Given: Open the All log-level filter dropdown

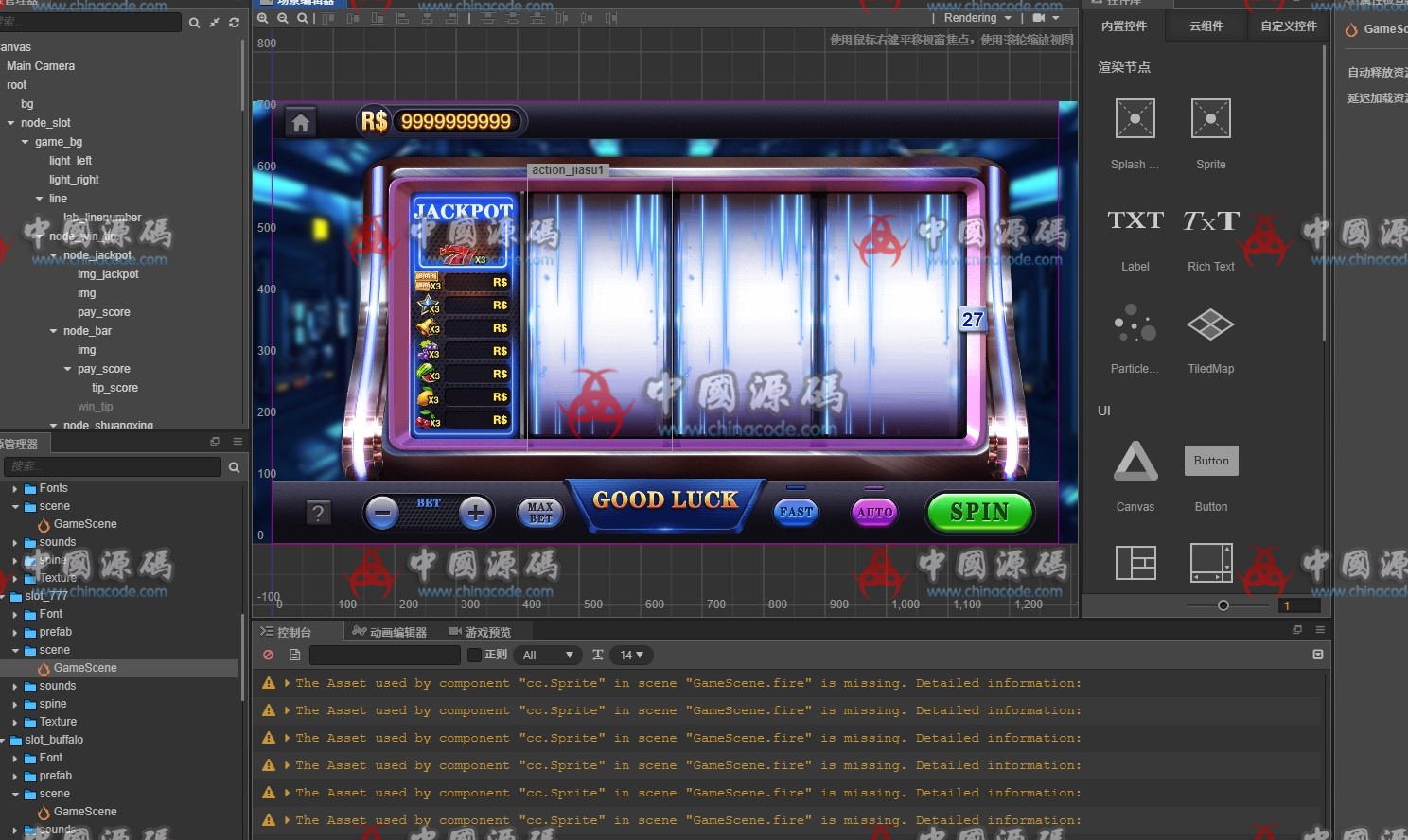Looking at the screenshot, I should pos(548,655).
